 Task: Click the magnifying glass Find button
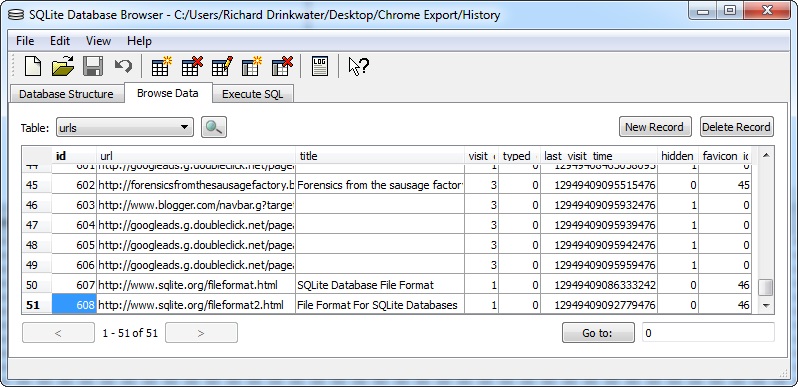pyautogui.click(x=214, y=127)
